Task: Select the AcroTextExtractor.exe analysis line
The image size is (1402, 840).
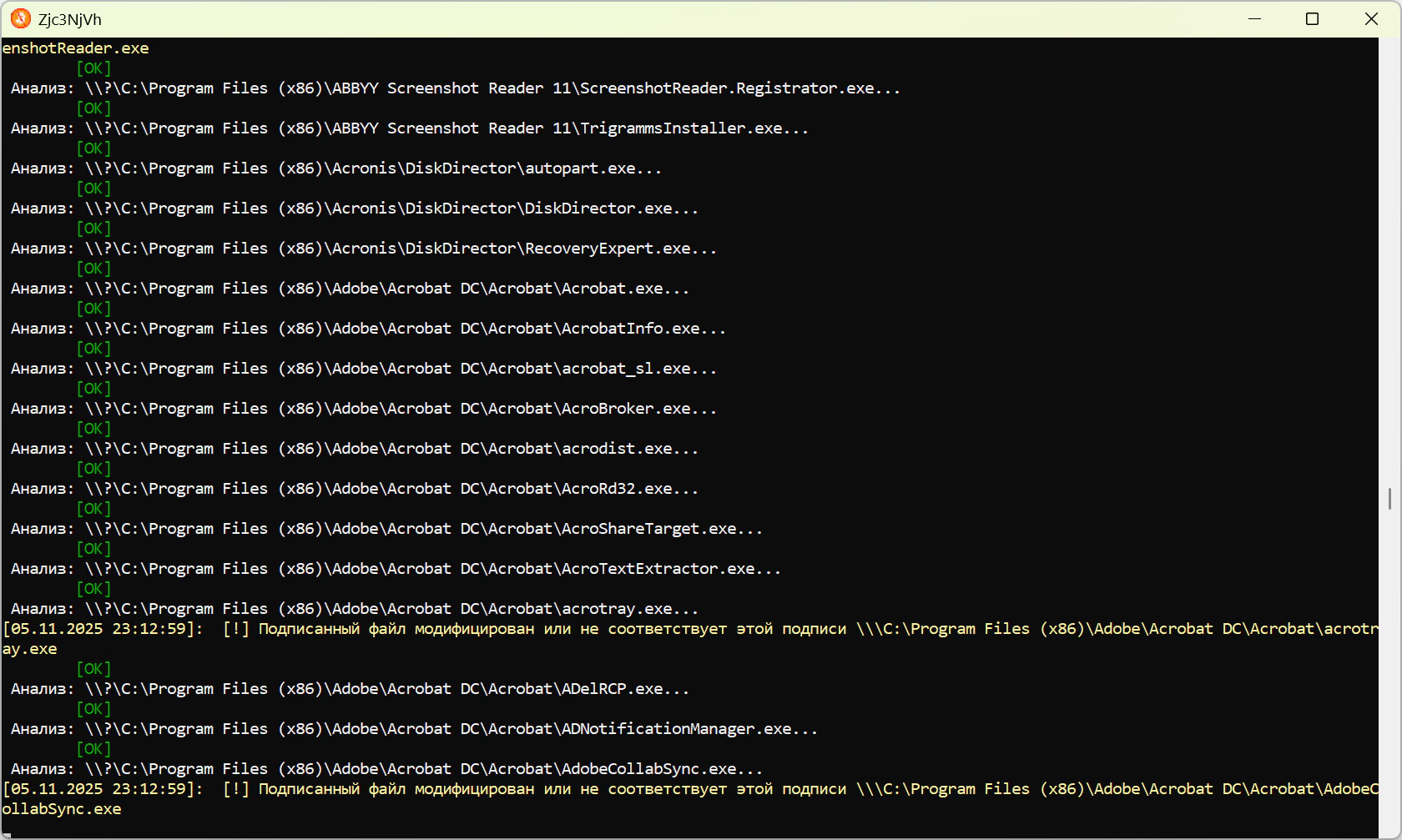Action: pyautogui.click(x=396, y=569)
